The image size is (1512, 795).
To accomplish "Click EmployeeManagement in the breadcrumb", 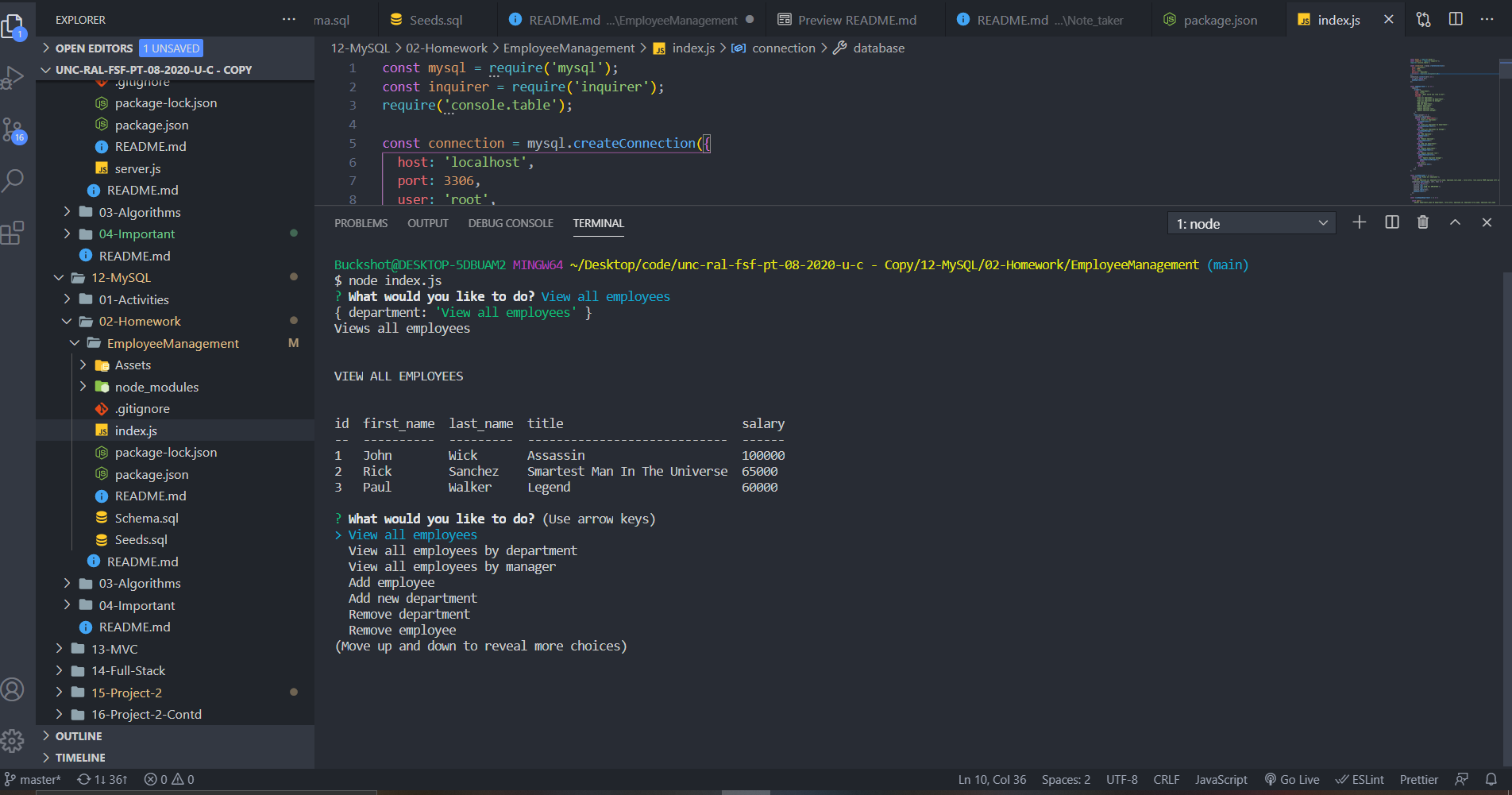I will (x=569, y=48).
